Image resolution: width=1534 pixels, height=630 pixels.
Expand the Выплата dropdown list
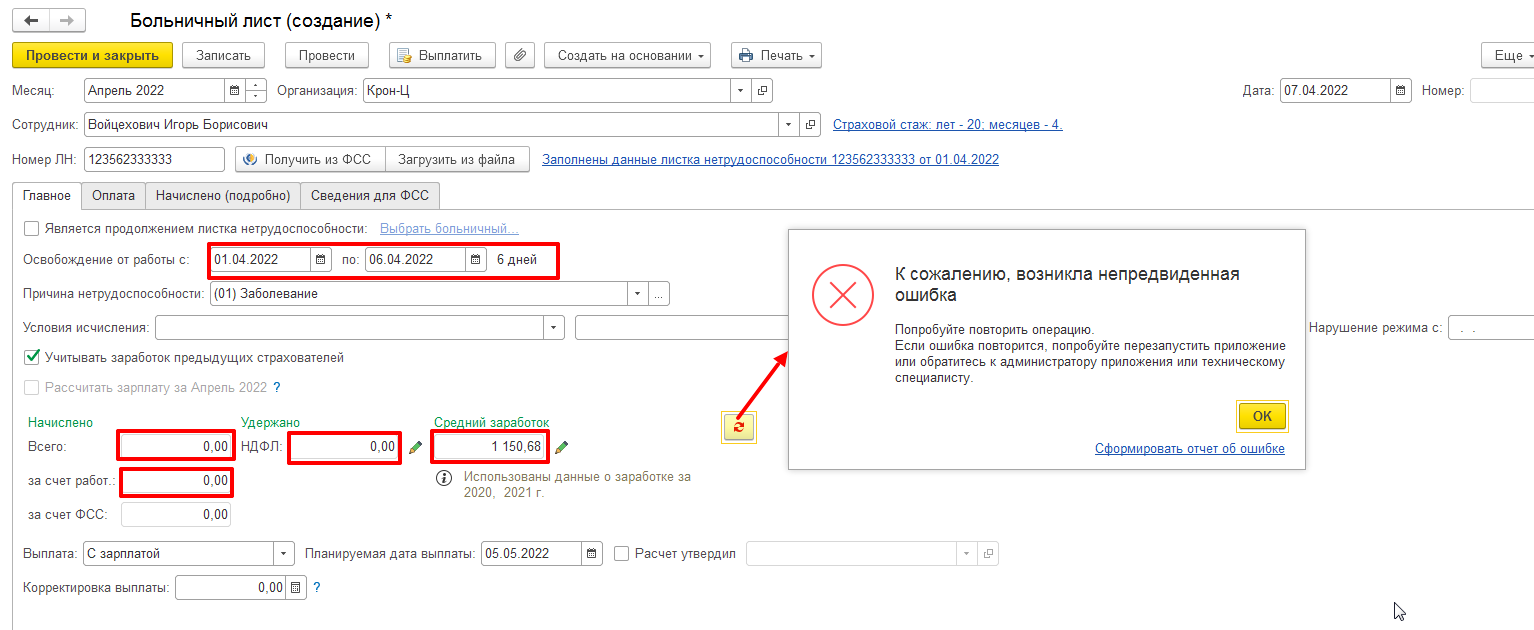[285, 554]
